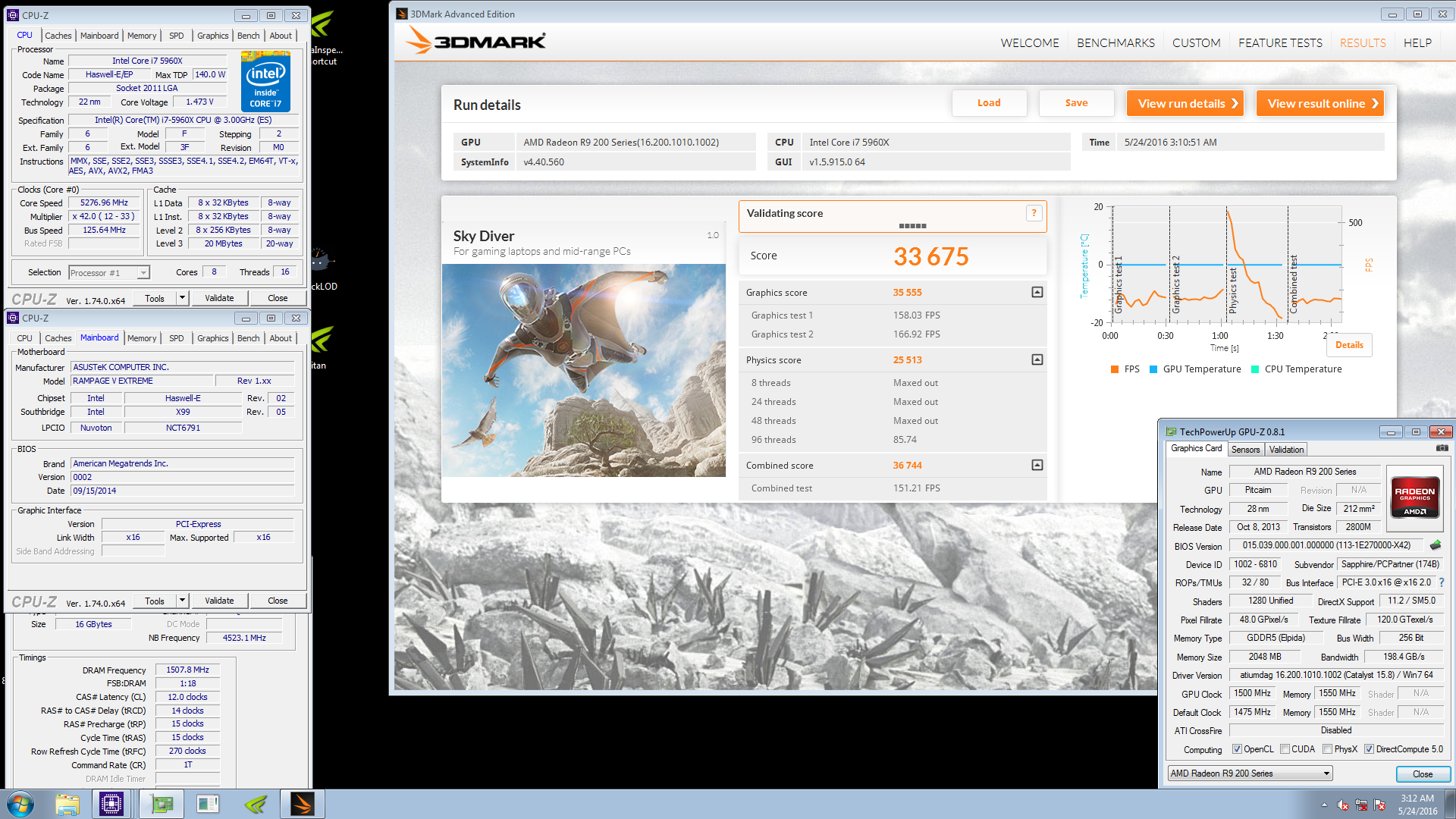Click the NVIDIA desktop shortcut icon at top
Screen dimensions: 1456x819
pyautogui.click(x=324, y=25)
